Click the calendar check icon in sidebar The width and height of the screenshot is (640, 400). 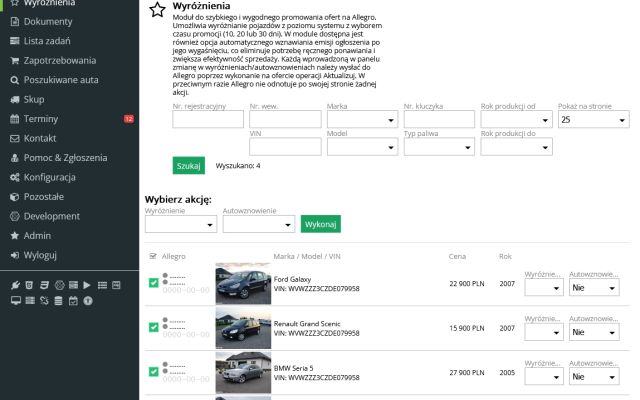[x=72, y=300]
